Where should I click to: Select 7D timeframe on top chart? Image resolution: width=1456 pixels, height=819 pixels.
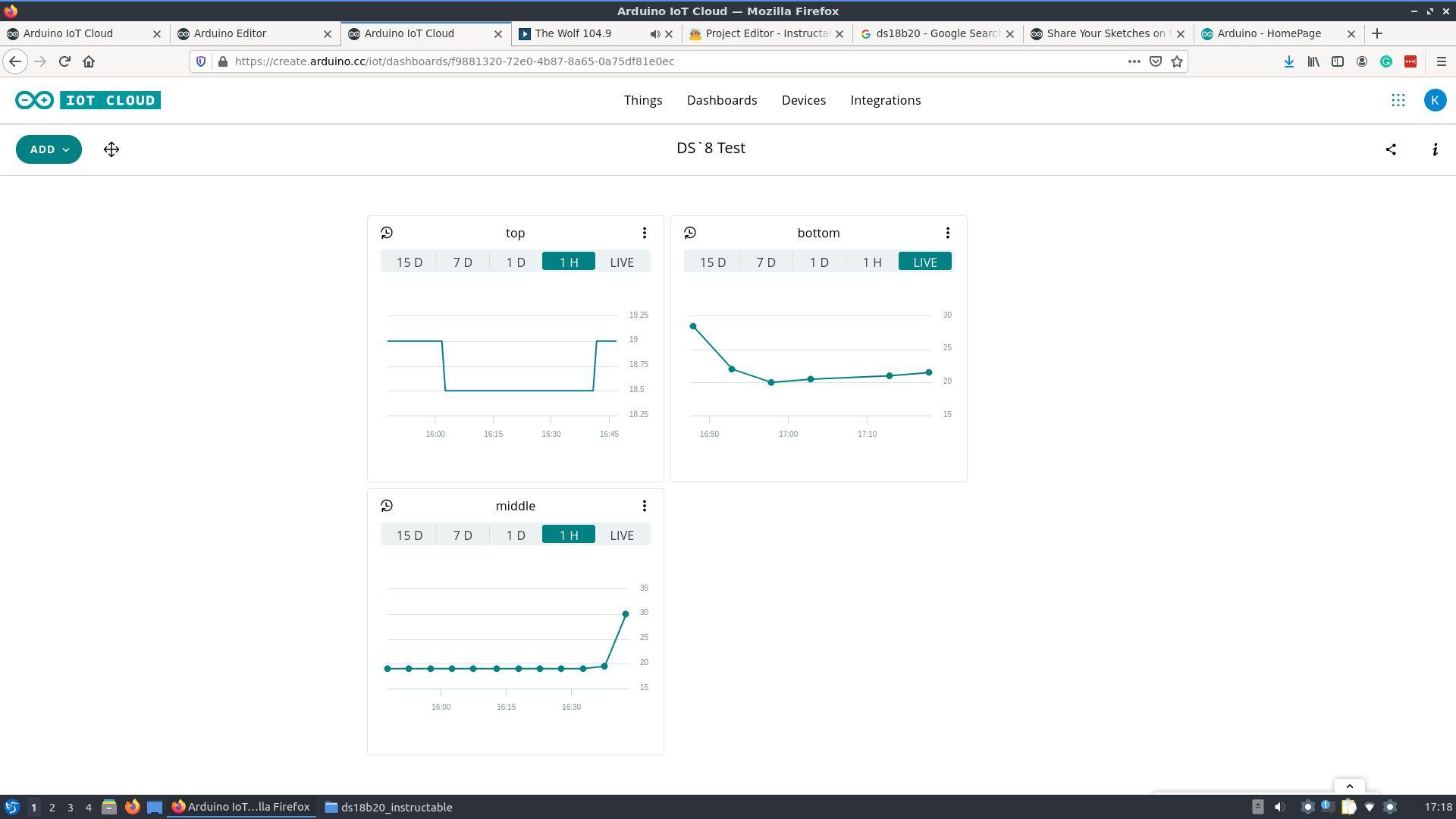coord(462,261)
